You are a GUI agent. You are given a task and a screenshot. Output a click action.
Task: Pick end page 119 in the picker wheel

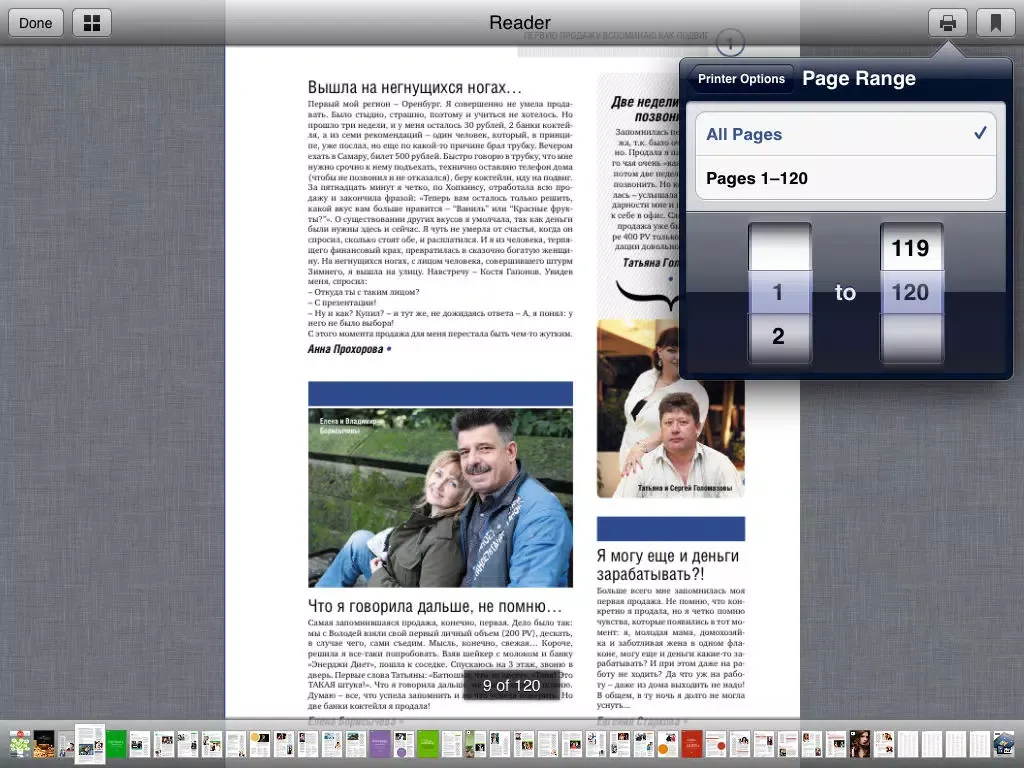click(x=911, y=248)
